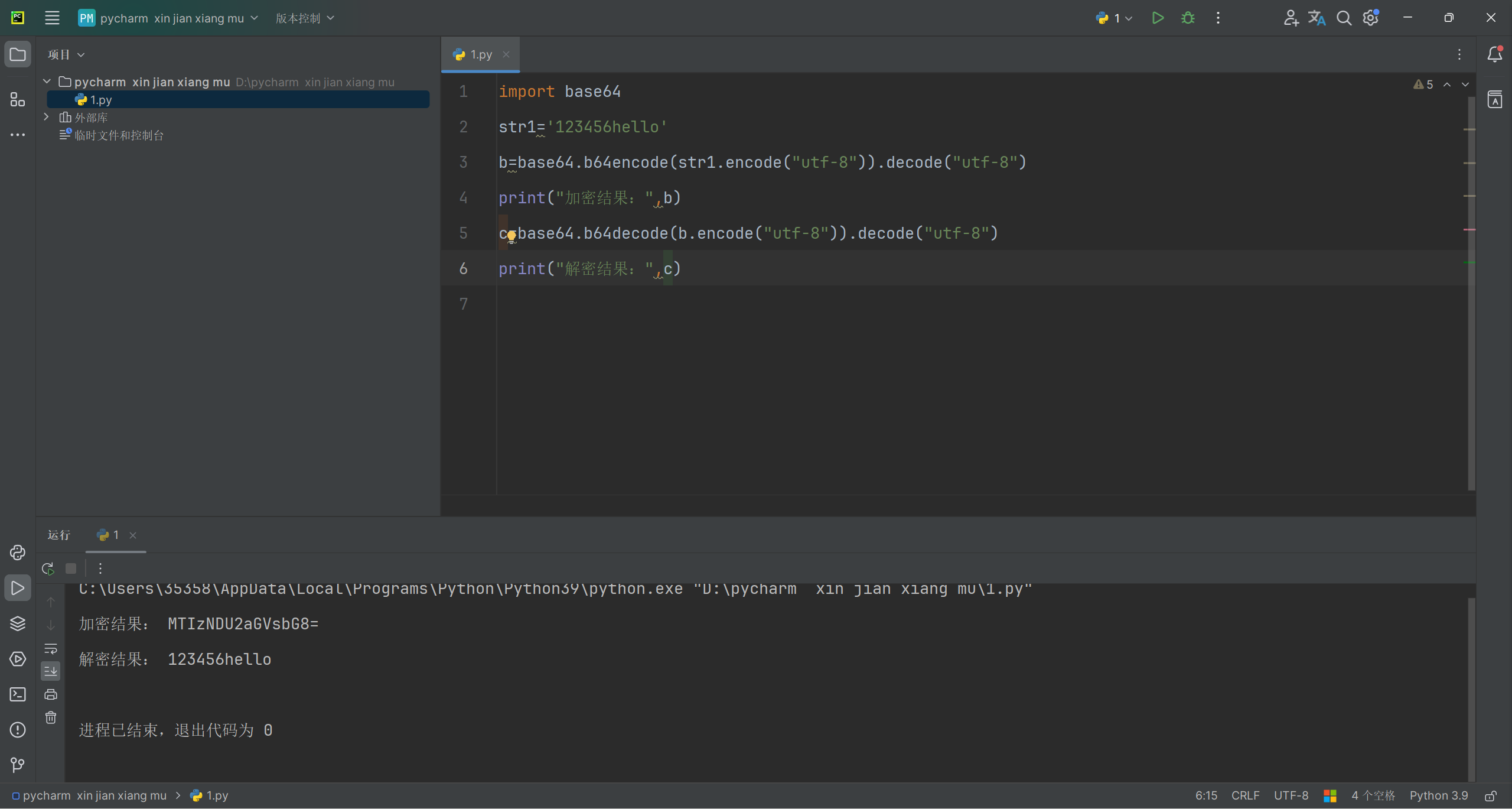Click the warnings count indicator 5
This screenshot has width=1512, height=809.
pos(1423,85)
